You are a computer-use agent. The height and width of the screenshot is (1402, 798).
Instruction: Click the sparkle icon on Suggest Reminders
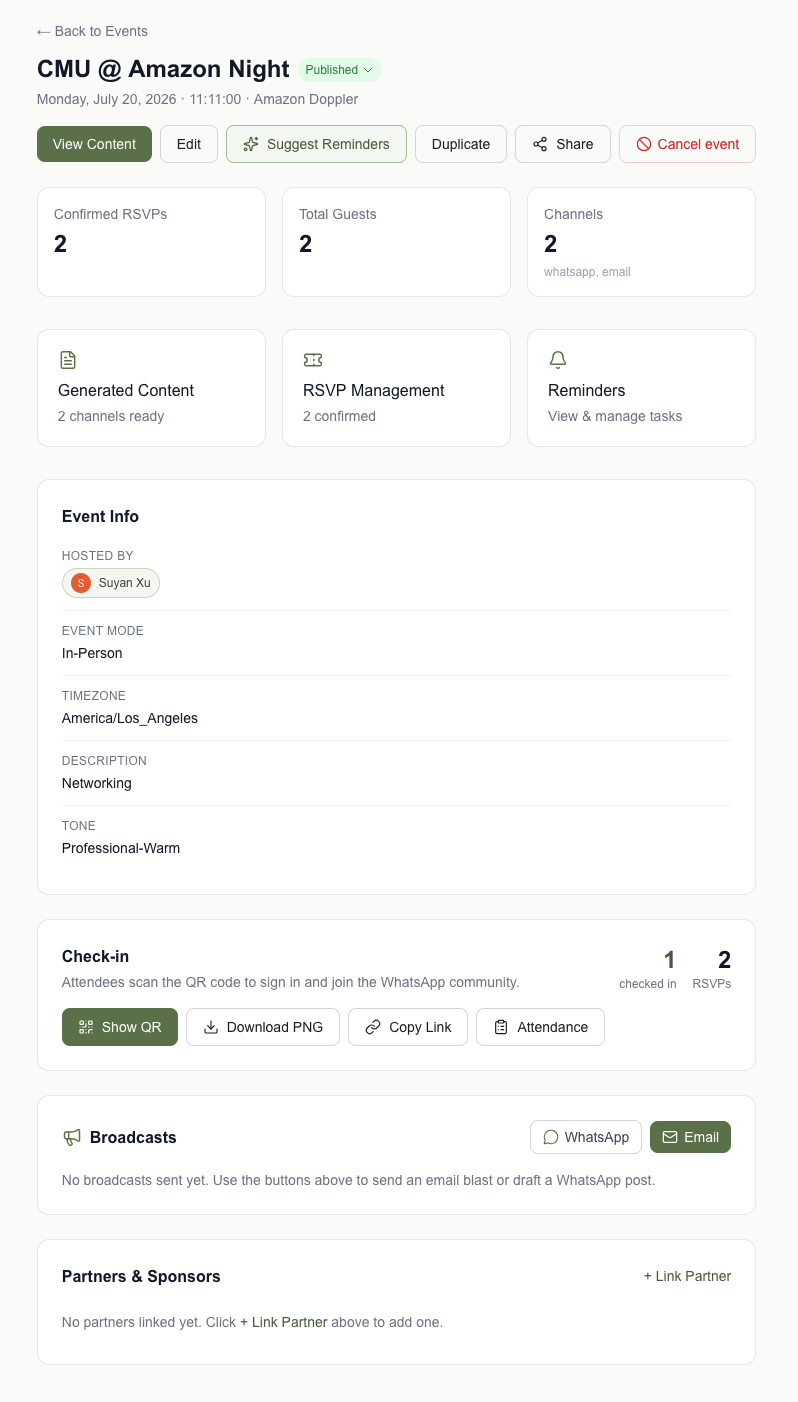(251, 144)
